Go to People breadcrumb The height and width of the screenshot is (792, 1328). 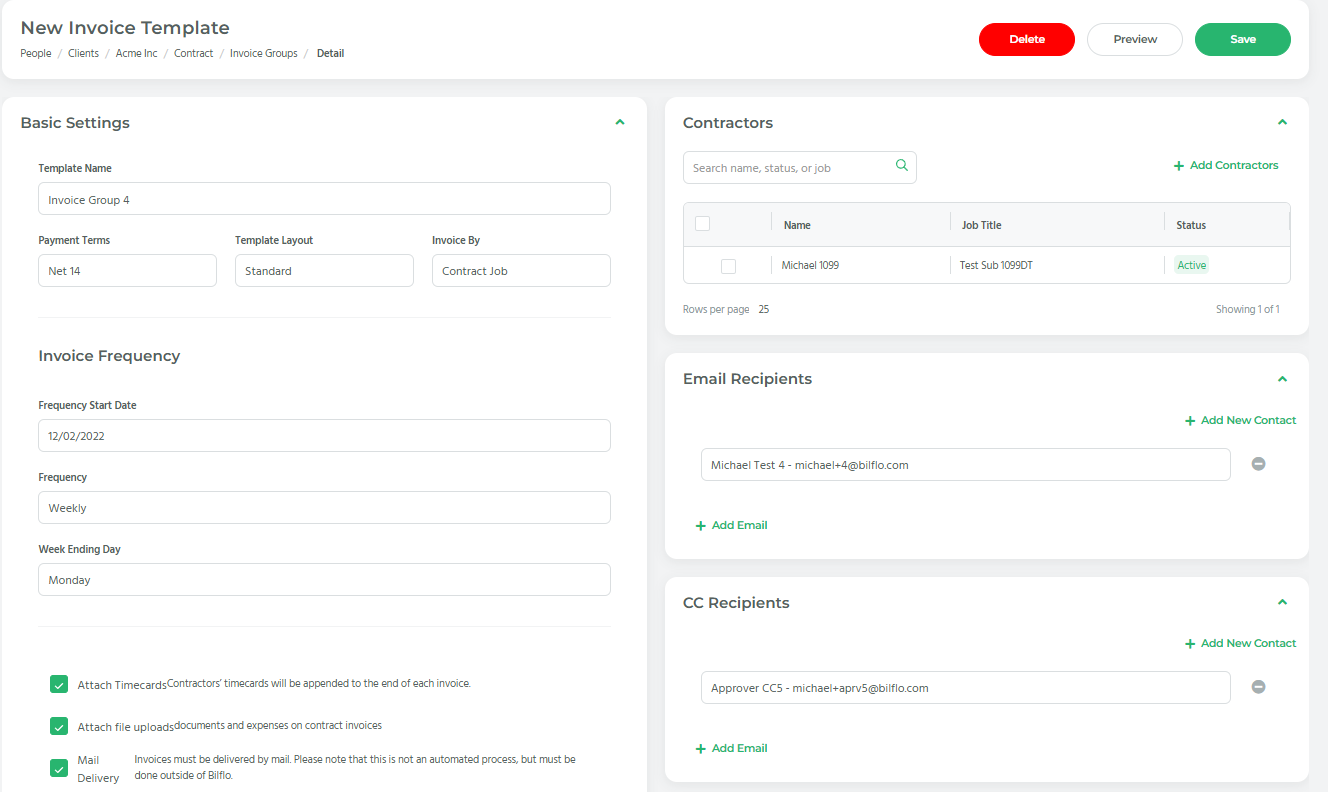(36, 53)
